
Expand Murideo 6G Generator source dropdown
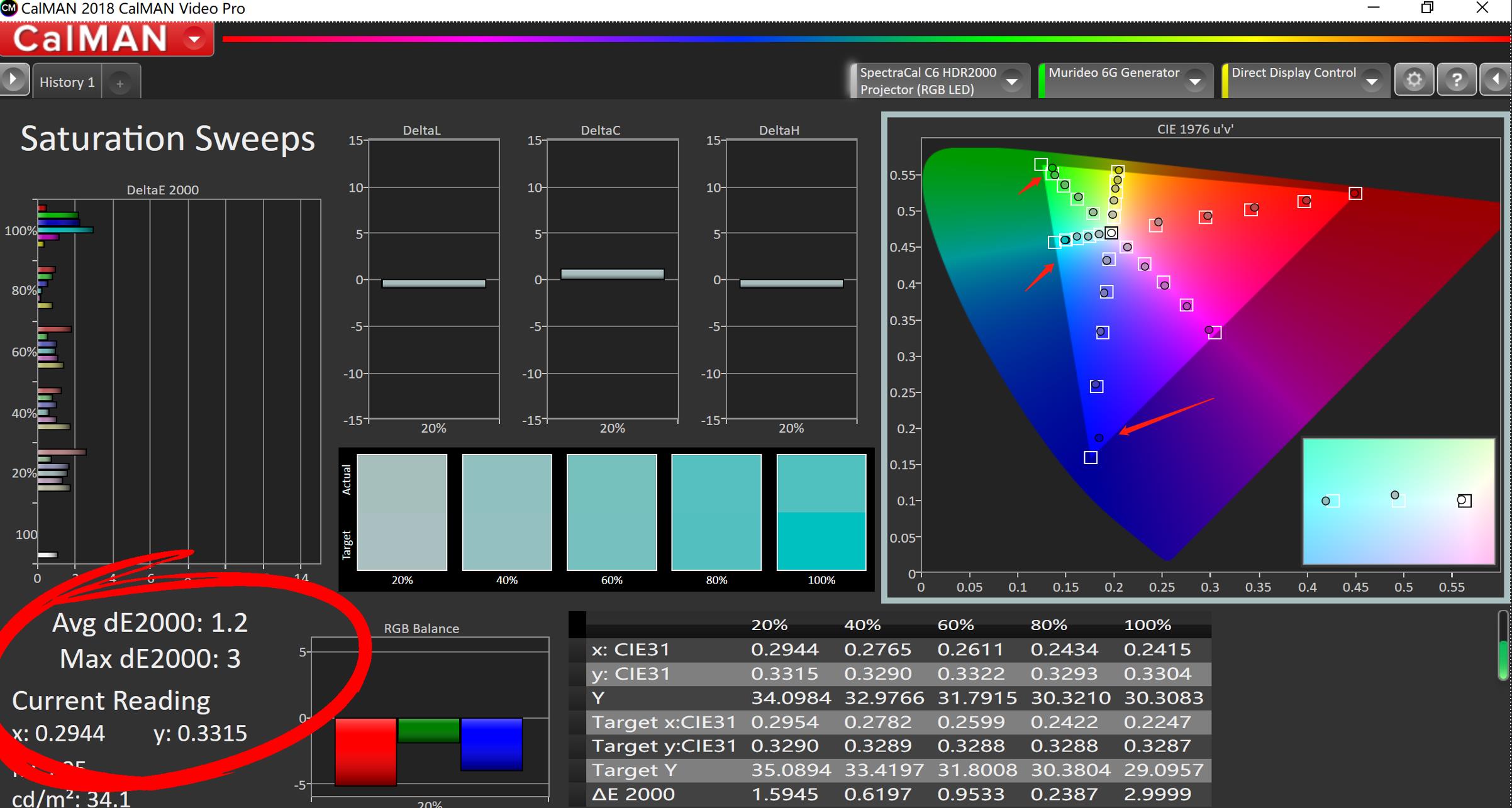click(x=1194, y=81)
